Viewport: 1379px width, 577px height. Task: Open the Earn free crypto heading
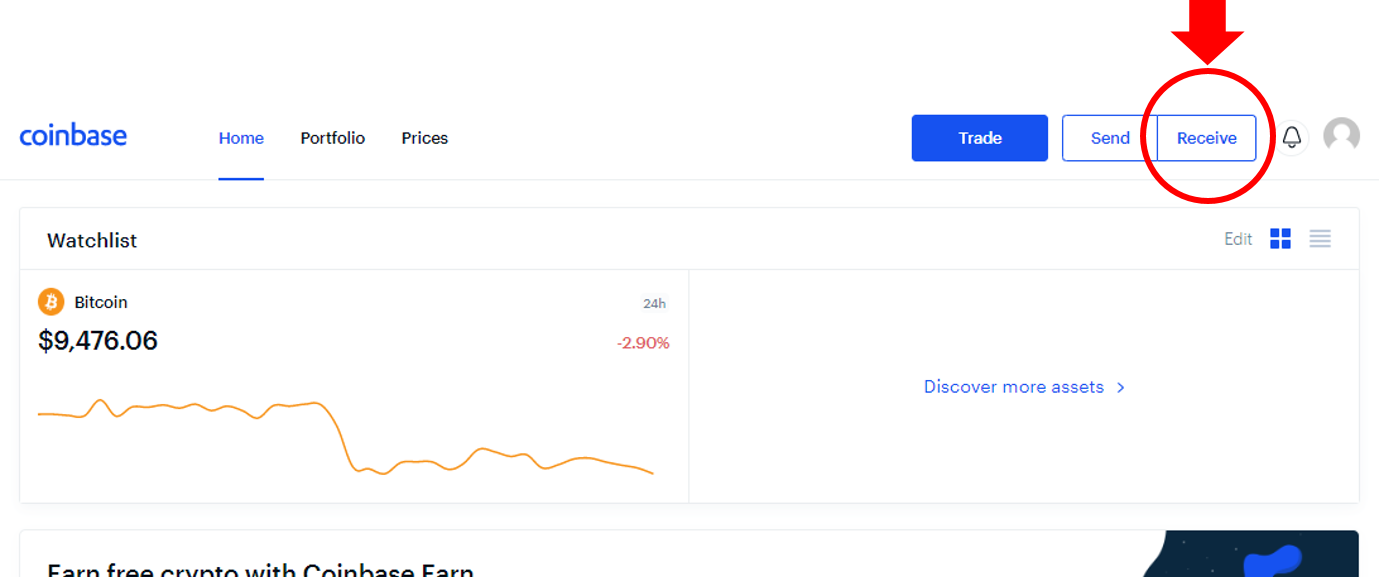coord(260,569)
